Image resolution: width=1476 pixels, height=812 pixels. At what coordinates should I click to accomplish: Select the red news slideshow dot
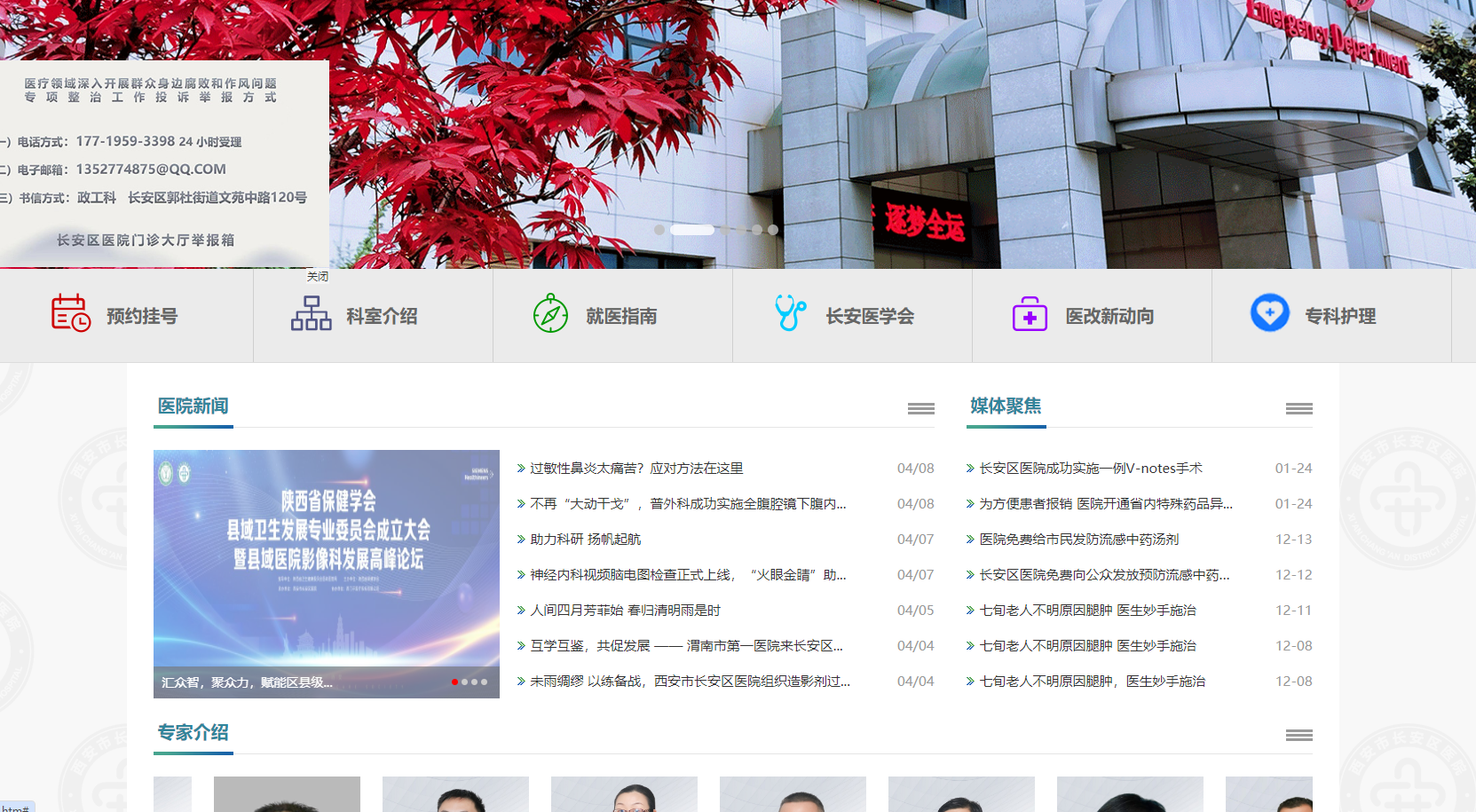coord(455,682)
